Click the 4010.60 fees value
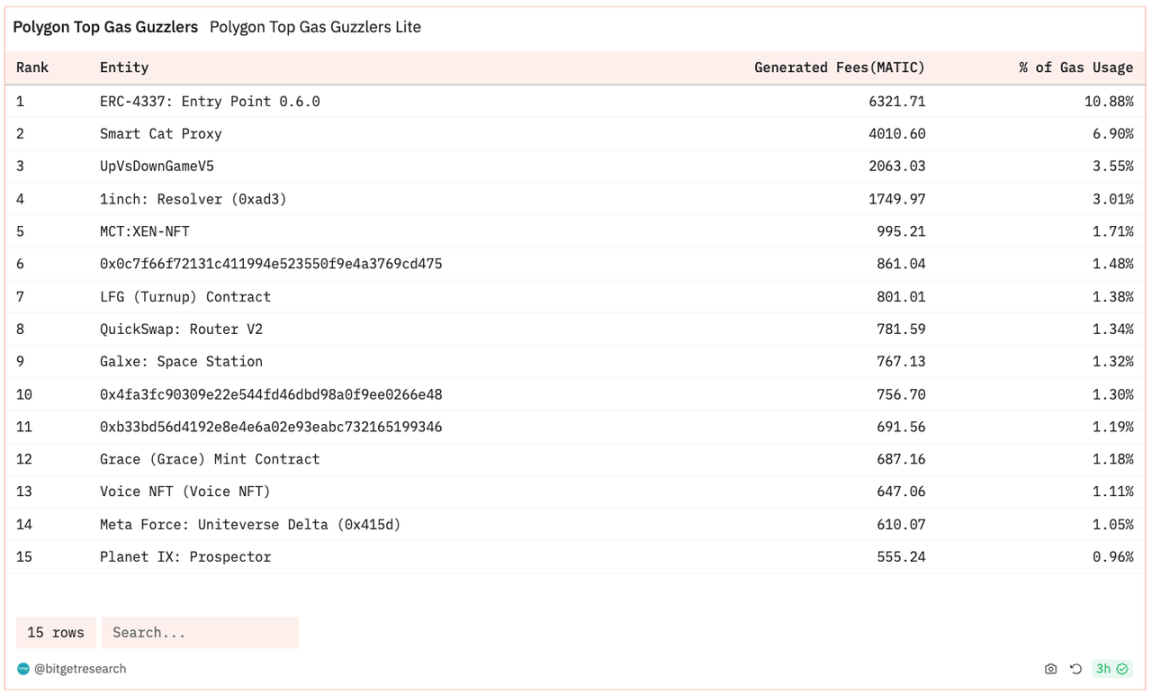This screenshot has height=695, width=1152. point(896,134)
